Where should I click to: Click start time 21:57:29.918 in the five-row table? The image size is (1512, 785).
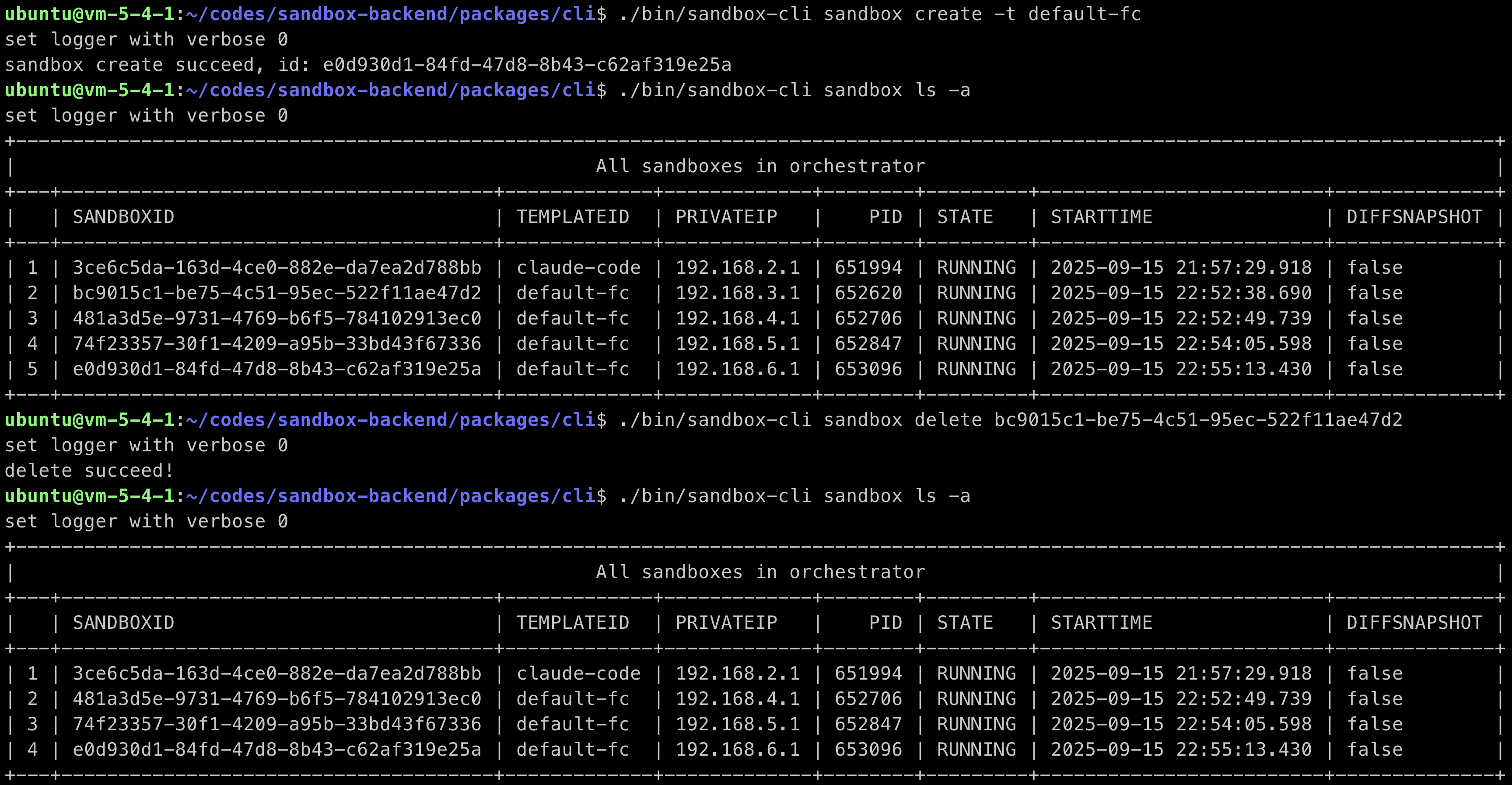(1181, 268)
